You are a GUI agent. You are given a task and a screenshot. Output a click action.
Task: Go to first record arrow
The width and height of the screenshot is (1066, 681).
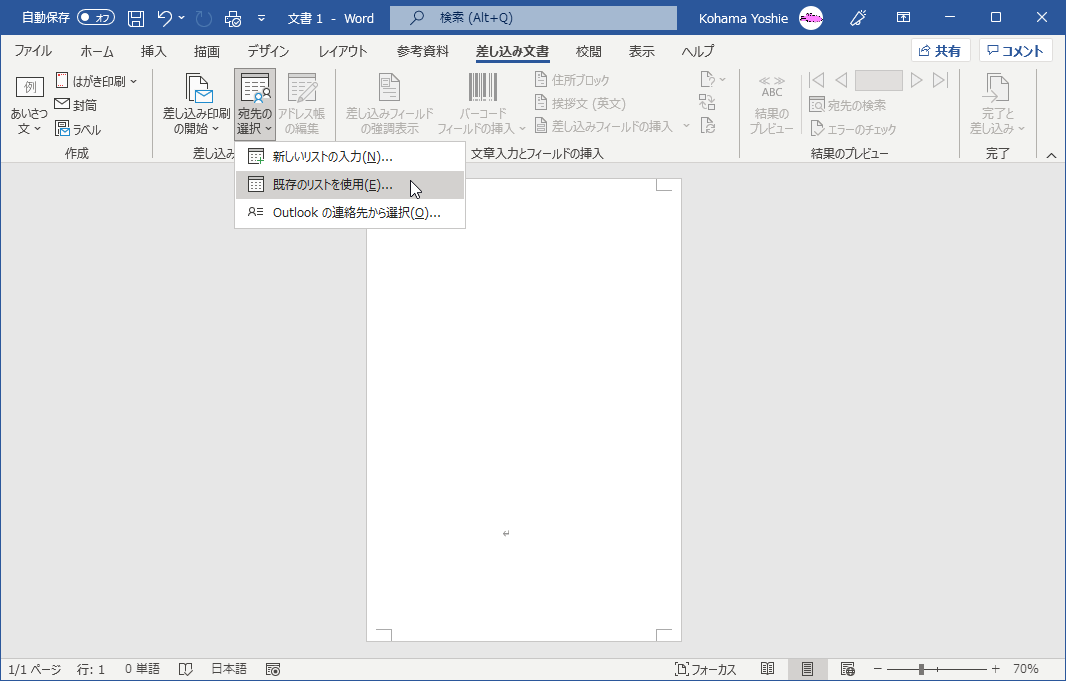[816, 80]
